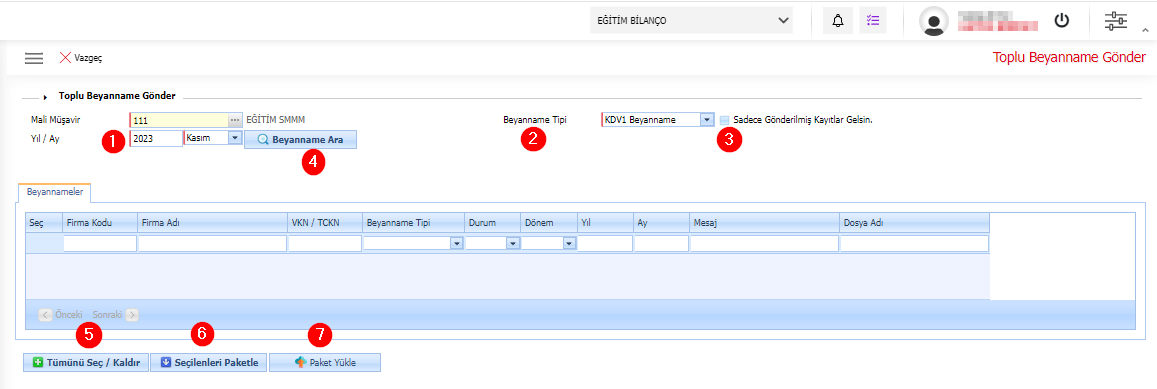Viewport: 1157px width, 389px height.
Task: Click the Mali Müşavir code field
Action: [x=179, y=120]
